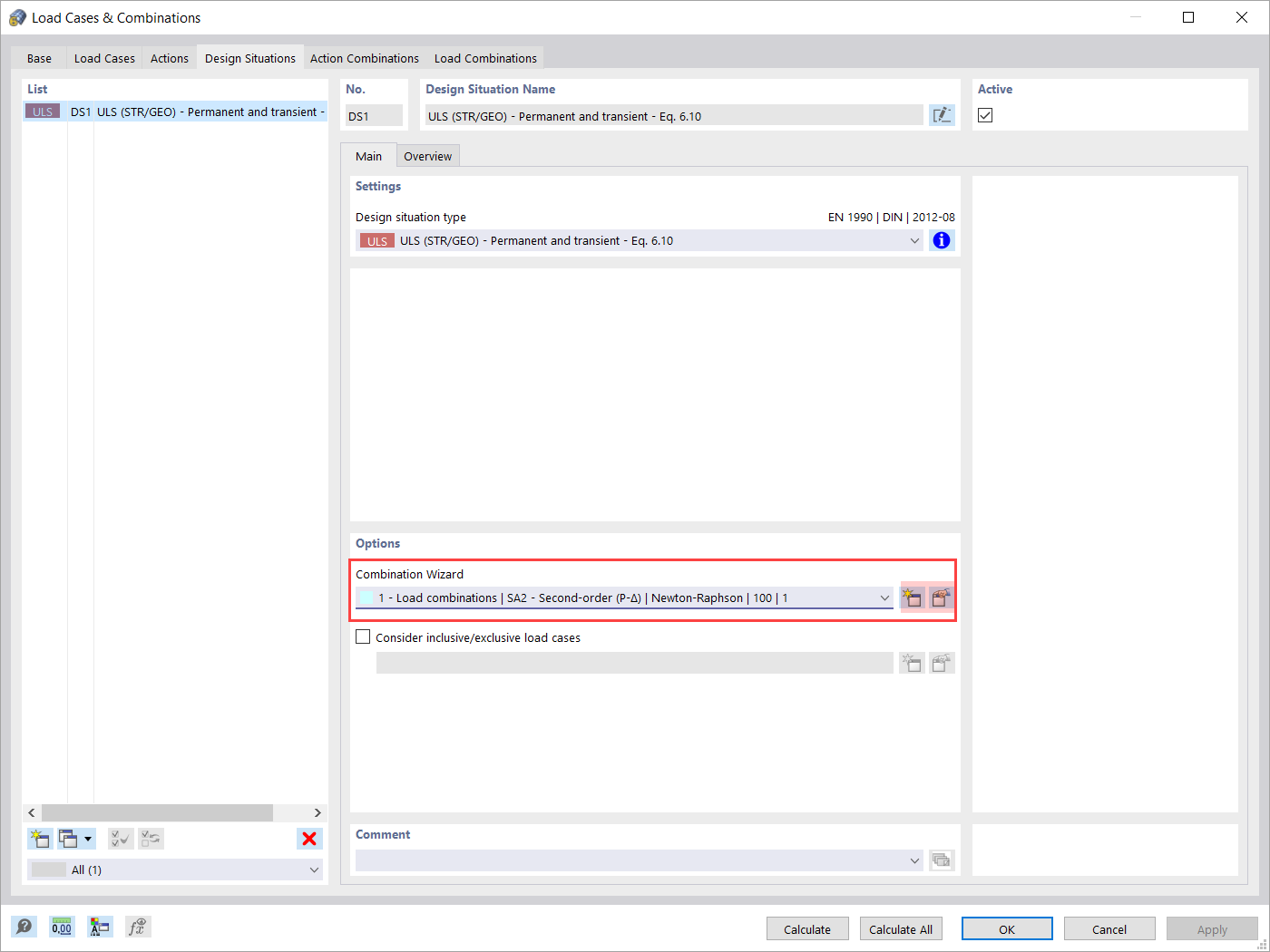Click the Cancel button

1109,928
